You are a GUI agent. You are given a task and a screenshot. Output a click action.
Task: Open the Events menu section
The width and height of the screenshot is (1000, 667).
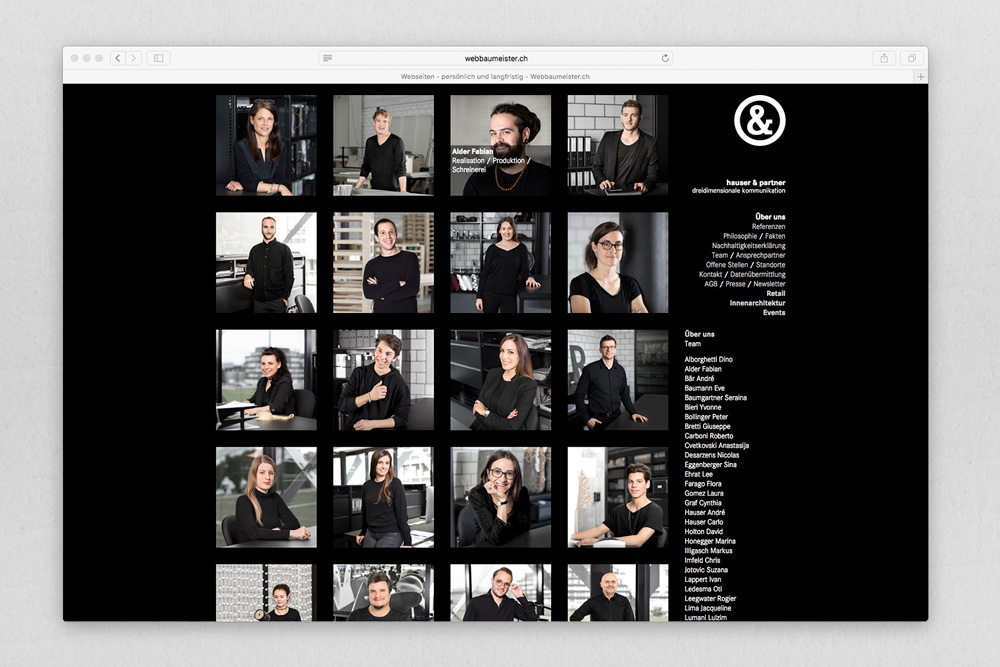774,313
